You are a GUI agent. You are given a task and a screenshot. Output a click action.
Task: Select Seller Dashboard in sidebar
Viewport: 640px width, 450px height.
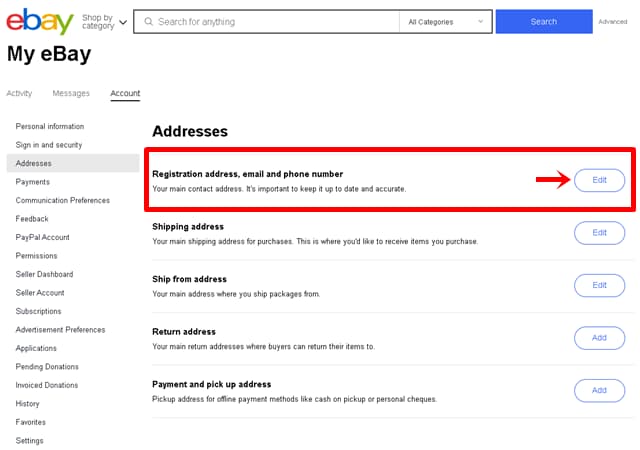tap(44, 274)
